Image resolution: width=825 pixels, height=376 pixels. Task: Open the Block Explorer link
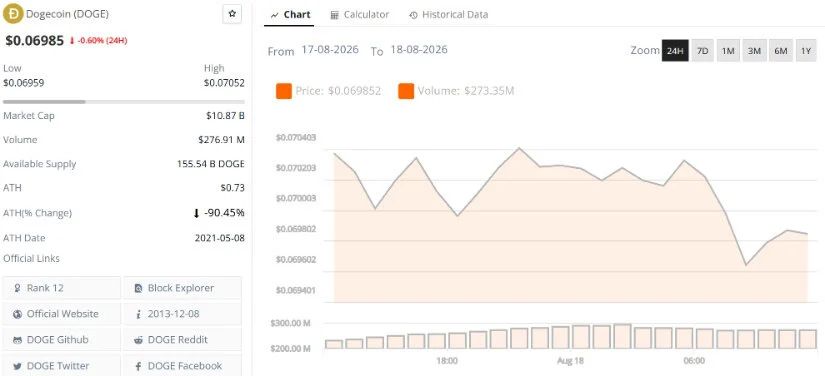(182, 288)
